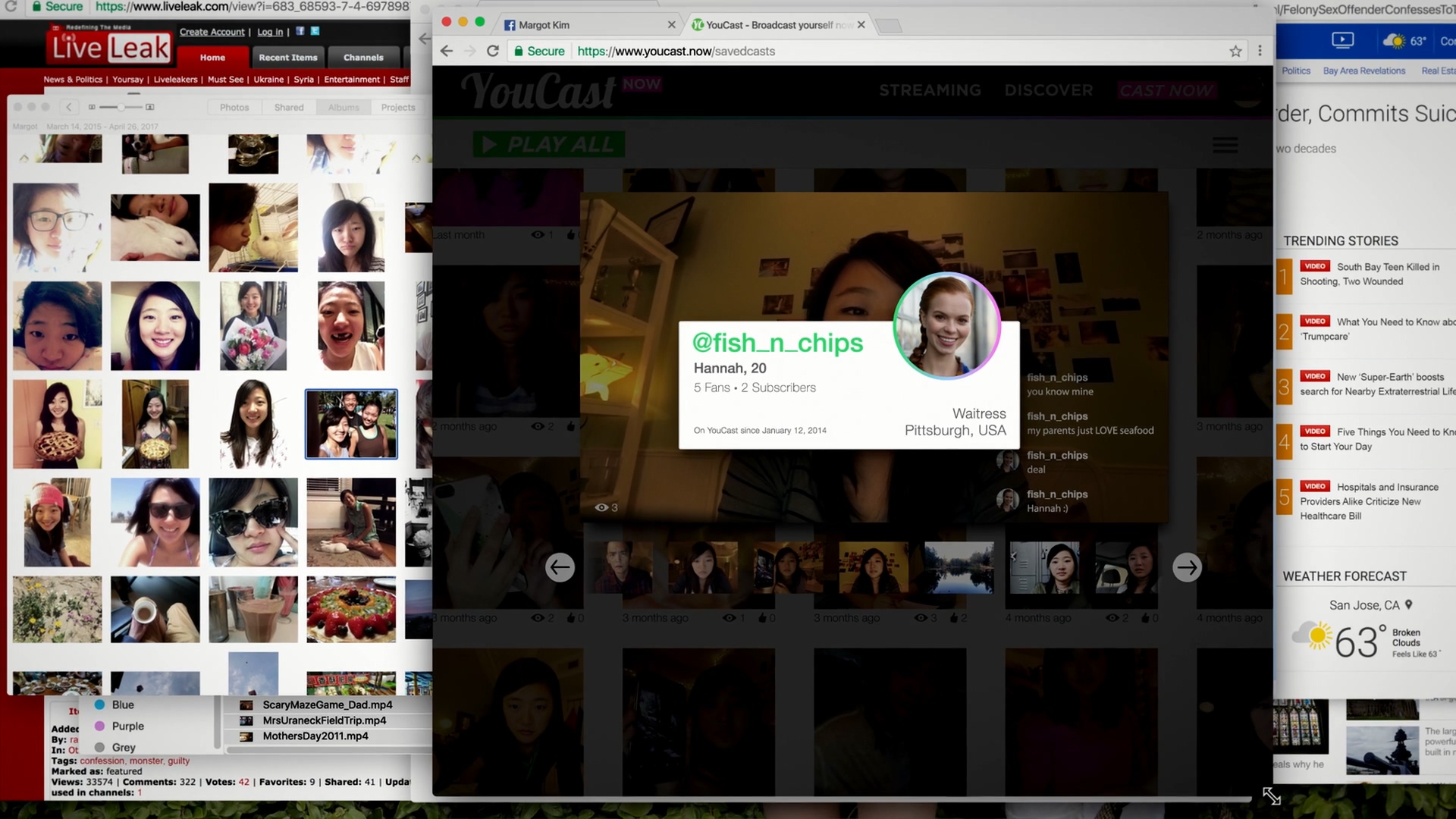Screen dimensions: 1456x819
Task: Click the Photos back chevron button
Action: coord(68,107)
